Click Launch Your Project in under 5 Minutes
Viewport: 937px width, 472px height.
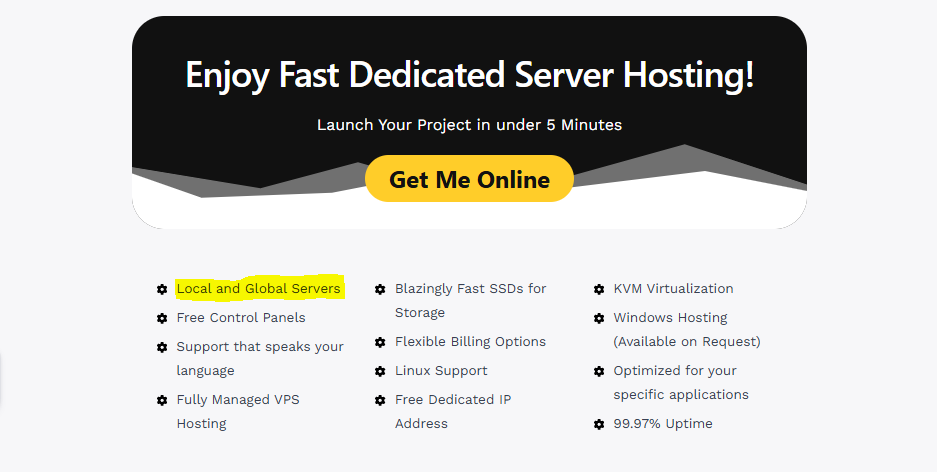click(x=469, y=125)
